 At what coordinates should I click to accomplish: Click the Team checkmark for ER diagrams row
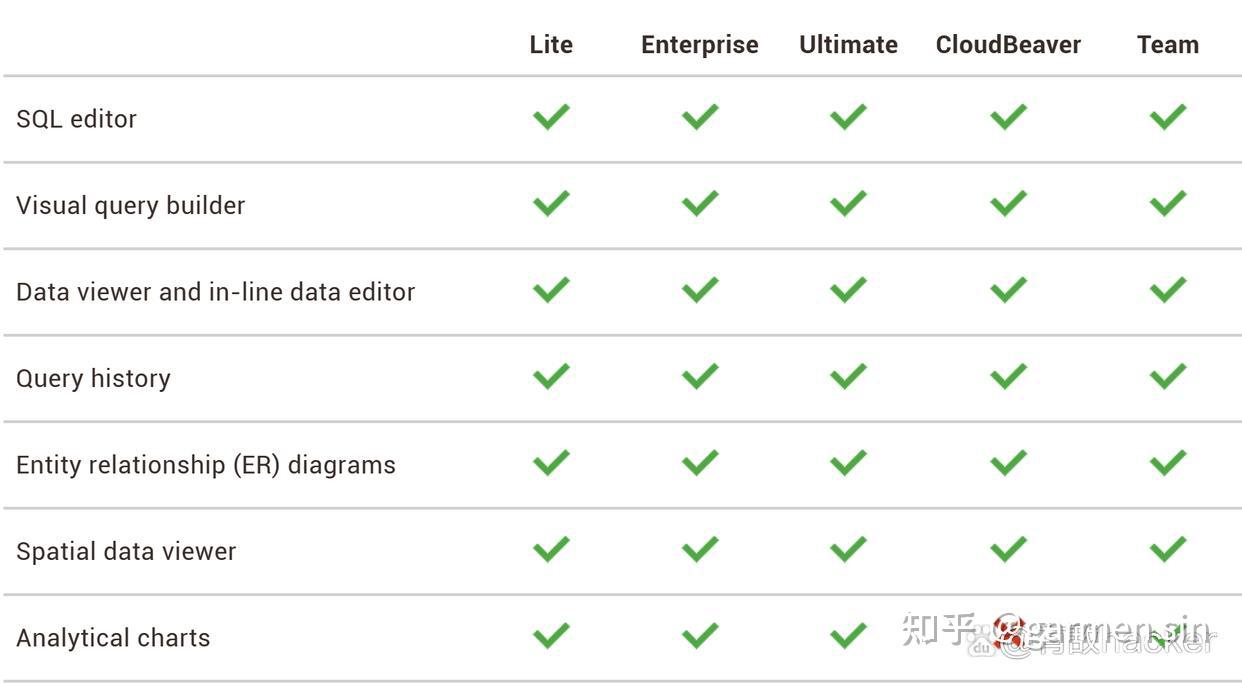point(1167,463)
